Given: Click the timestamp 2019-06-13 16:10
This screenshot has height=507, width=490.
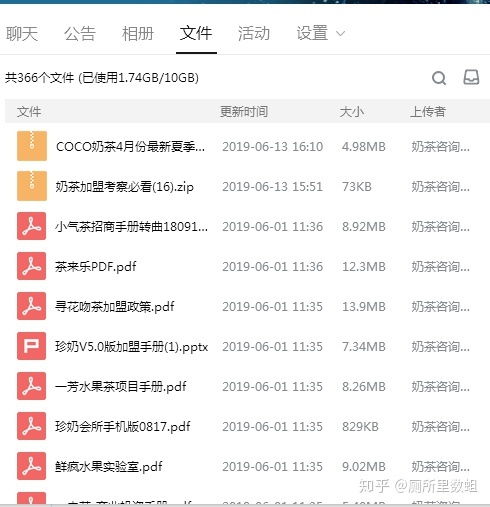Looking at the screenshot, I should 273,147.
